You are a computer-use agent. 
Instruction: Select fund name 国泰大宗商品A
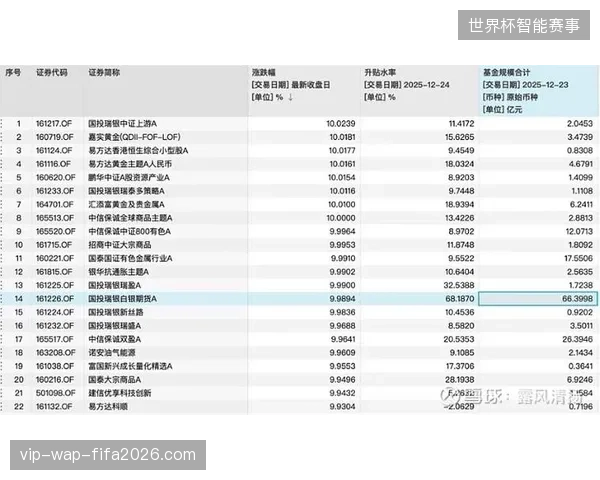point(114,380)
